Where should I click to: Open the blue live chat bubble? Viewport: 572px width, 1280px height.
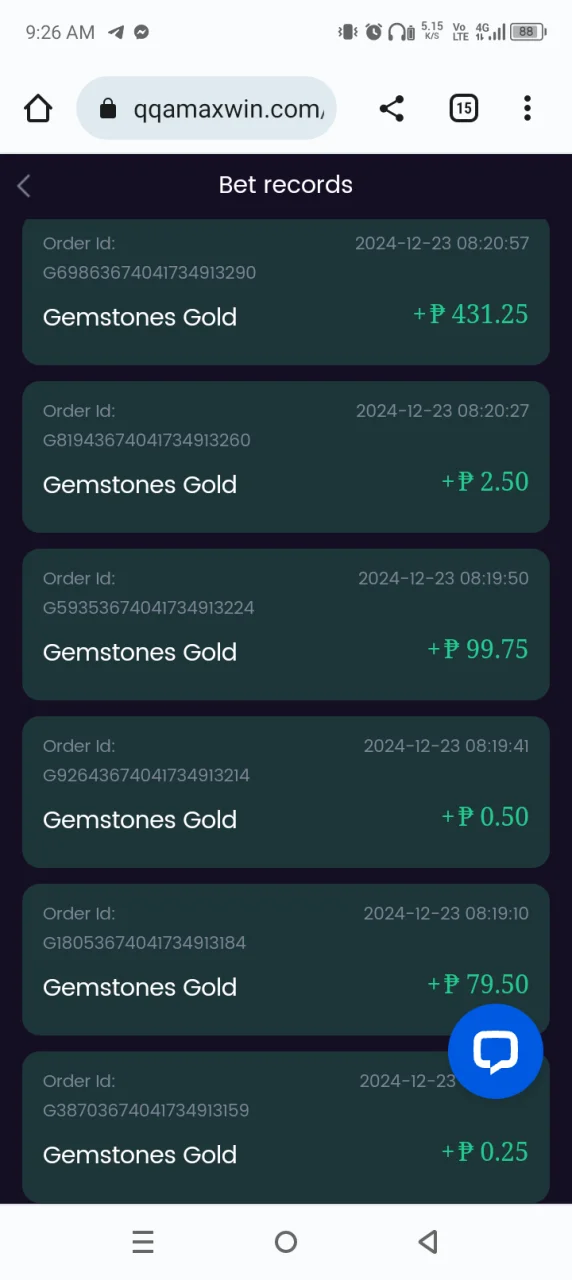tap(495, 1051)
